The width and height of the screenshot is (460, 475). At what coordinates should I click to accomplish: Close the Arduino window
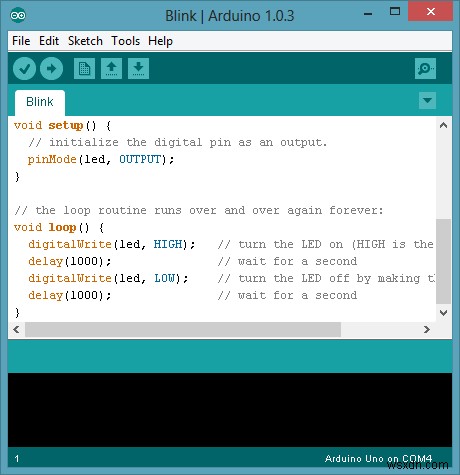pyautogui.click(x=431, y=12)
